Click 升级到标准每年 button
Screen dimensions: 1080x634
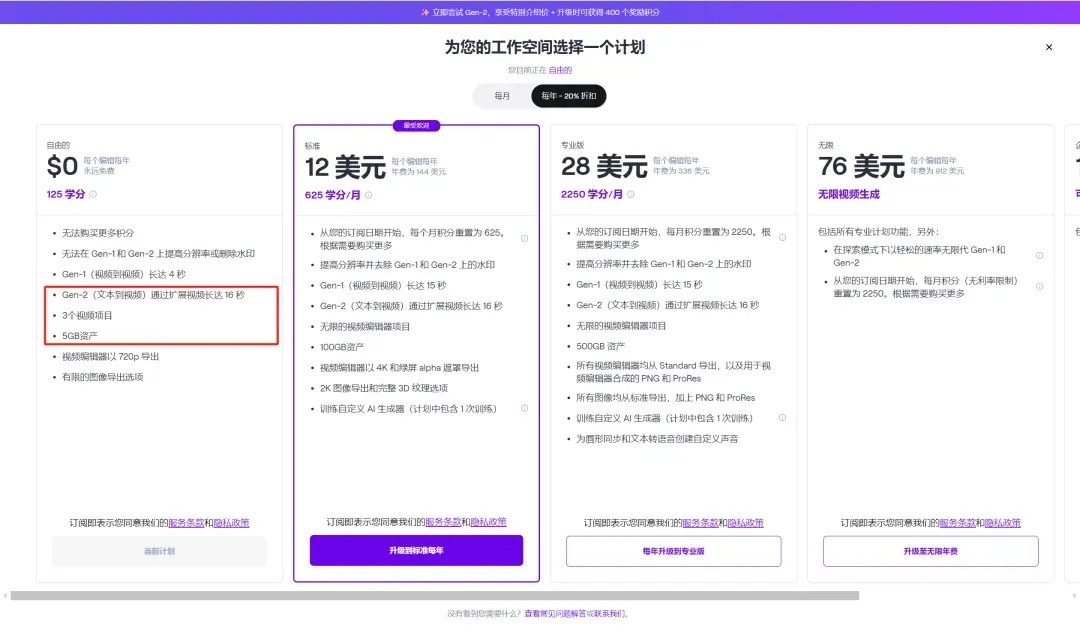click(x=416, y=551)
